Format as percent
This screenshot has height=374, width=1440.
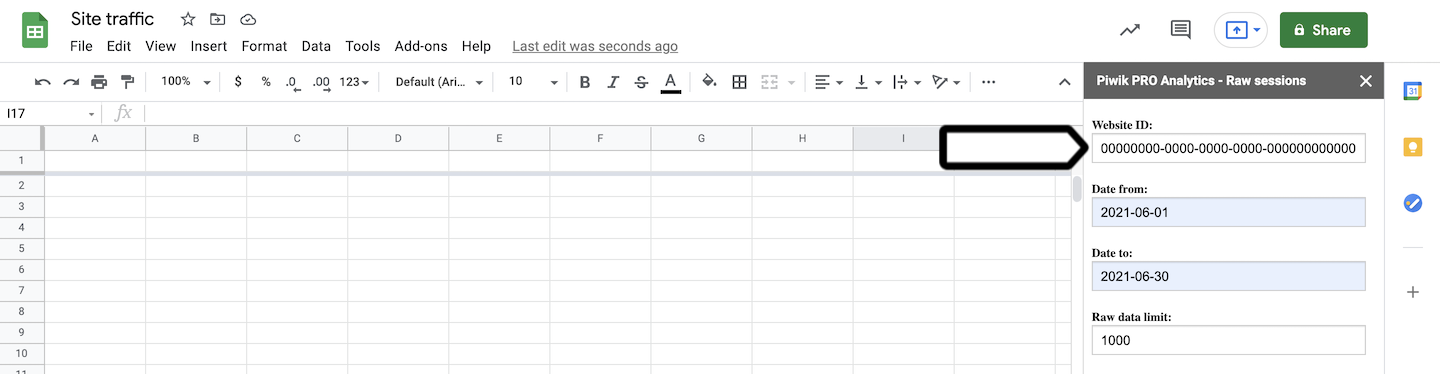pos(266,82)
